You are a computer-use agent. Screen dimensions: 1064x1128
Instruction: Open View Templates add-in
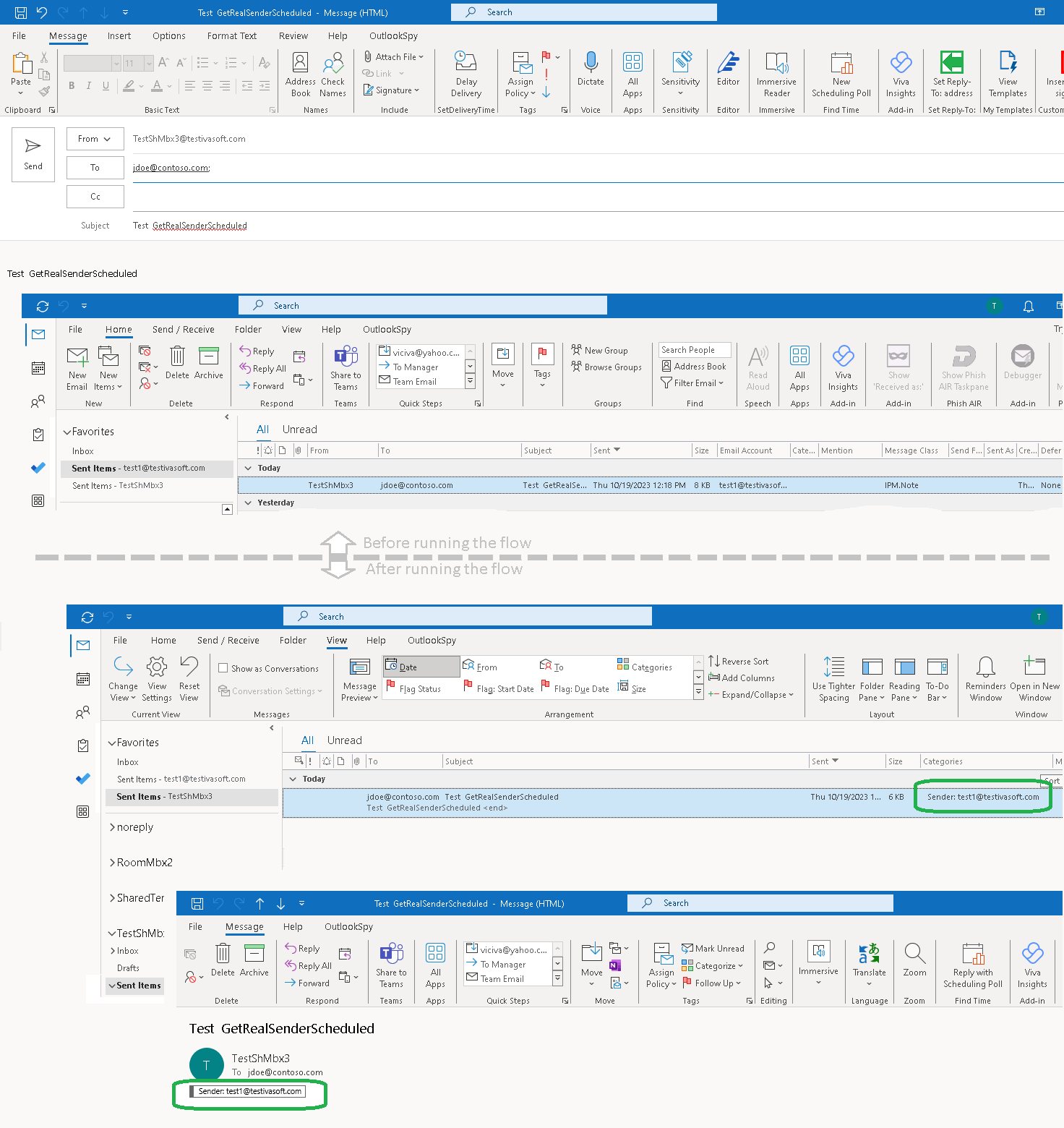[x=1008, y=74]
